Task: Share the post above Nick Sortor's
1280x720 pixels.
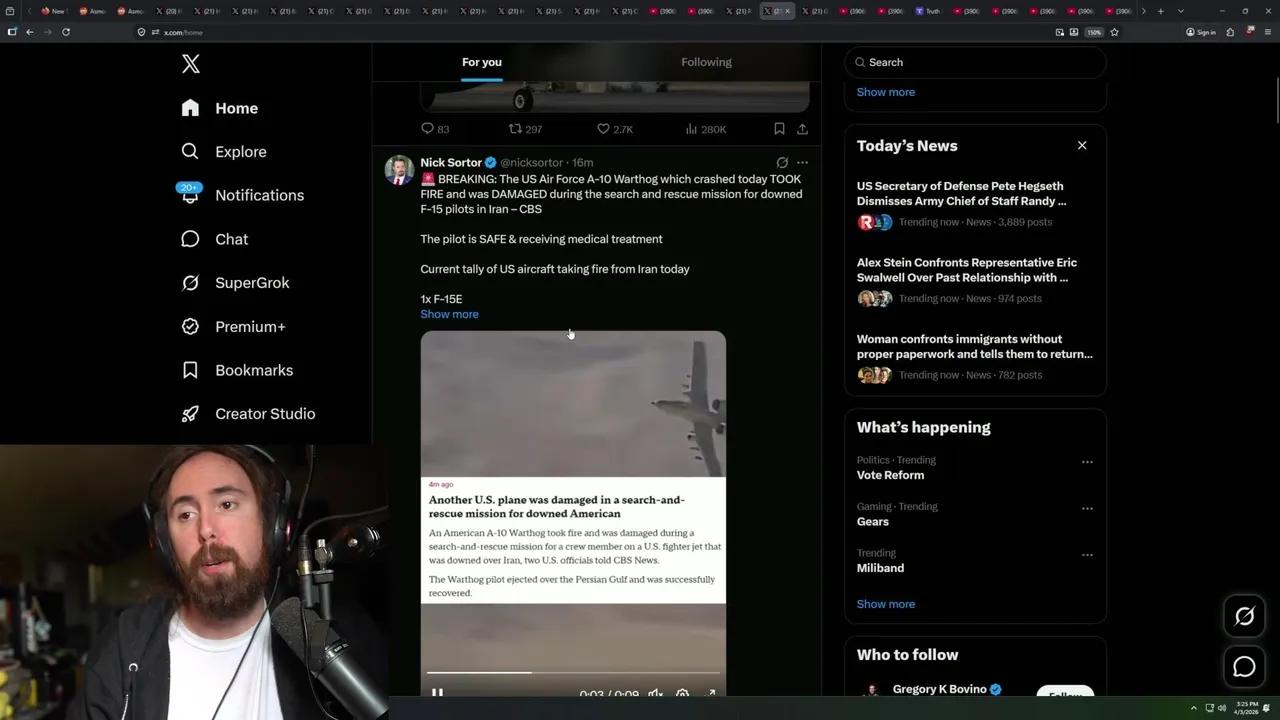Action: click(802, 129)
